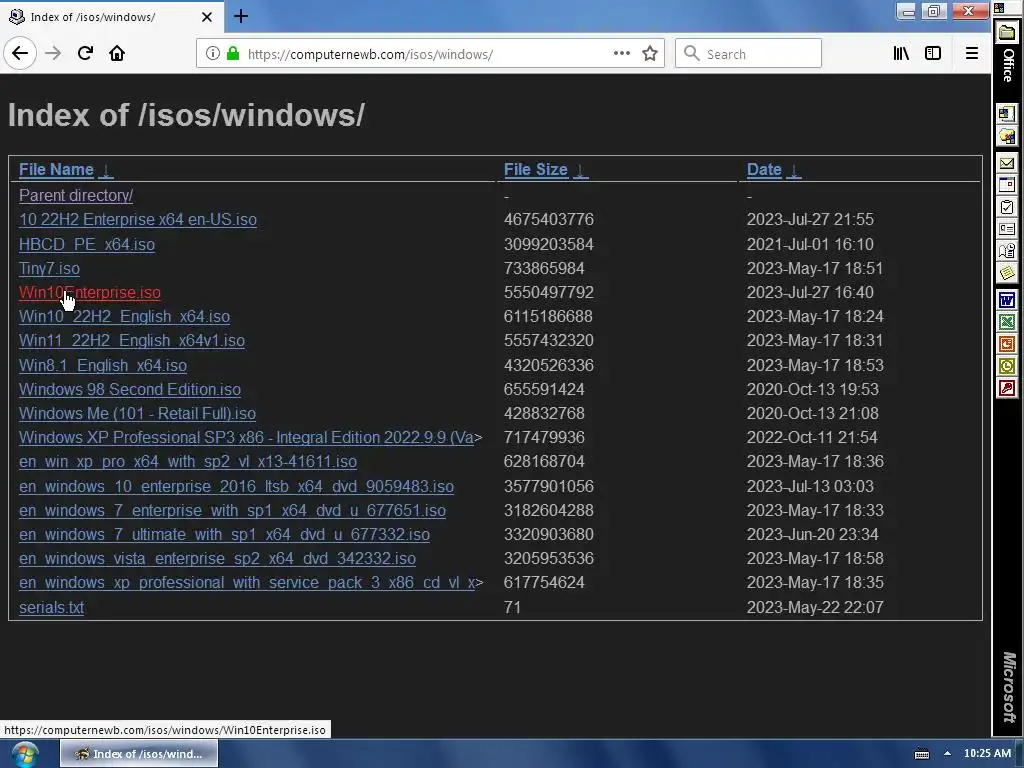The image size is (1024, 768).
Task: Open the Firefox home page
Action: [117, 54]
